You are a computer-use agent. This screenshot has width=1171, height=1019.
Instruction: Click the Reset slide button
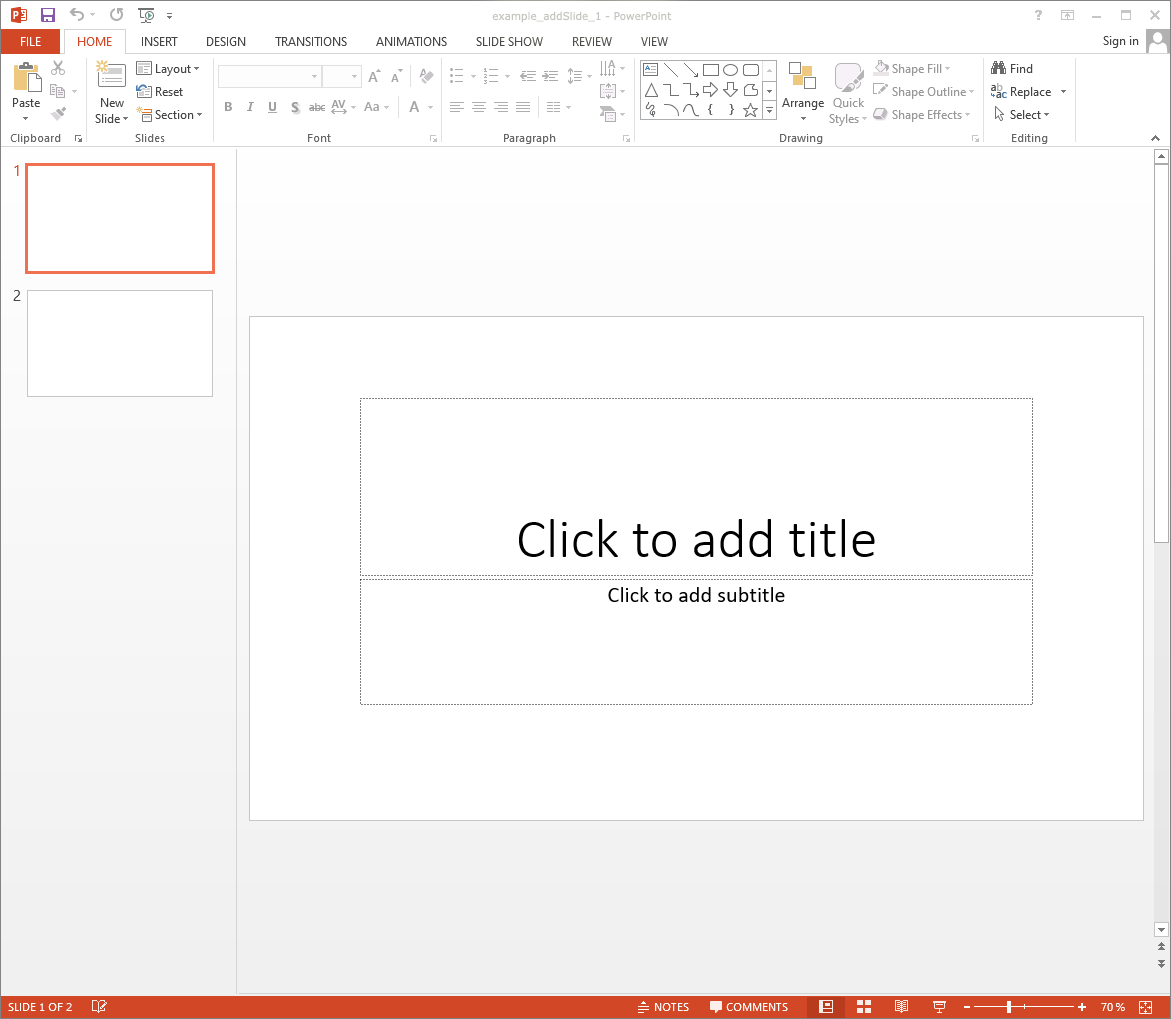pyautogui.click(x=160, y=92)
